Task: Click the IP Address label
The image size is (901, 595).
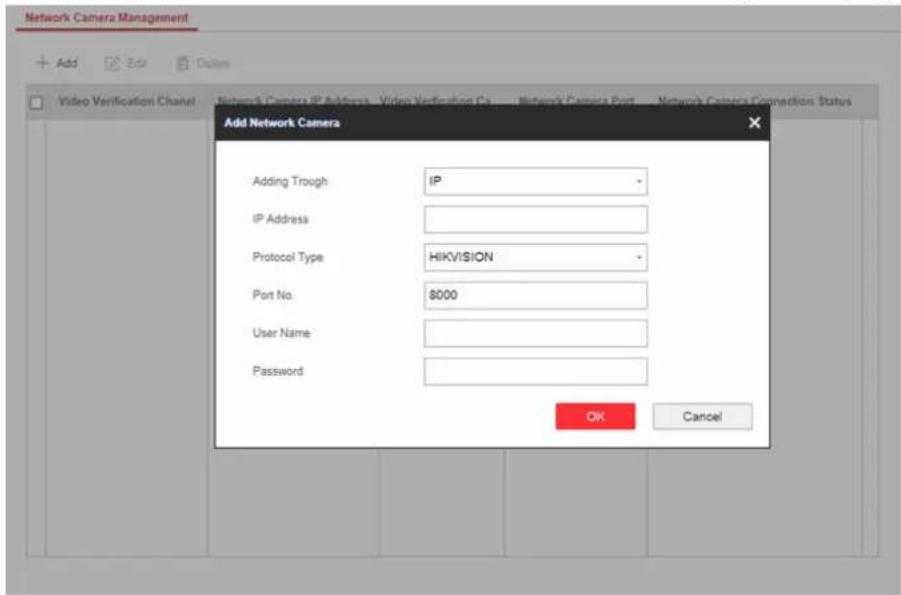Action: [280, 219]
